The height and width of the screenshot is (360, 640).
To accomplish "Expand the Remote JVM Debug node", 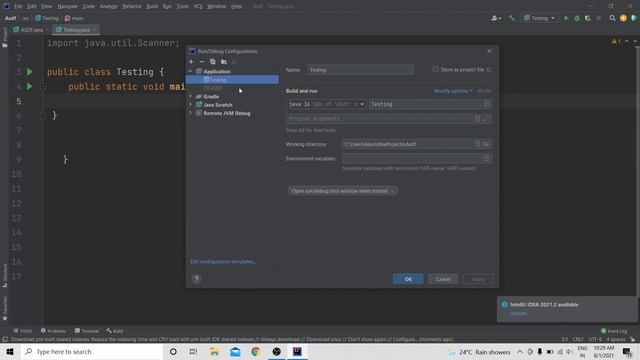I will (x=190, y=113).
